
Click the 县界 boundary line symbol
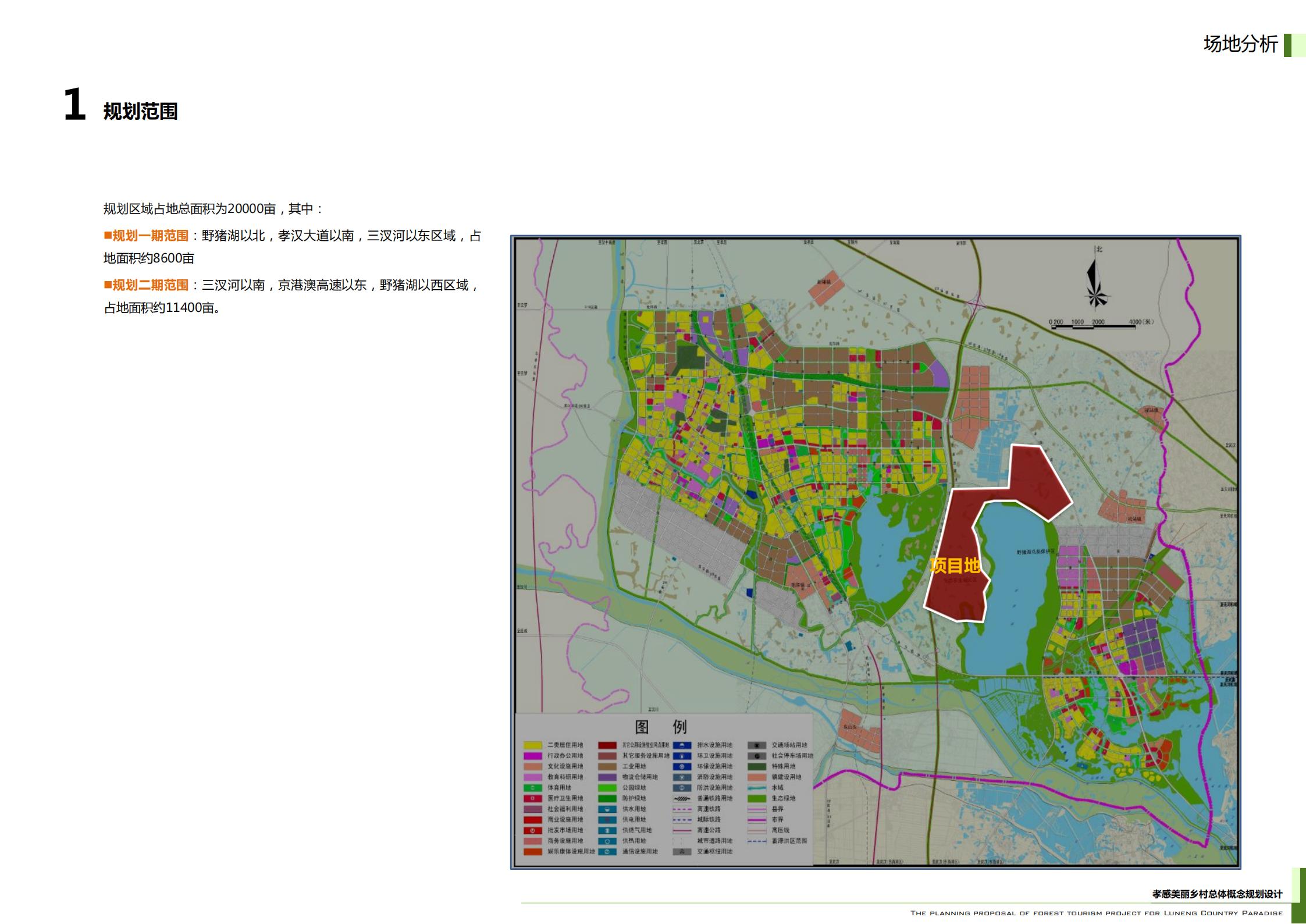click(x=757, y=809)
